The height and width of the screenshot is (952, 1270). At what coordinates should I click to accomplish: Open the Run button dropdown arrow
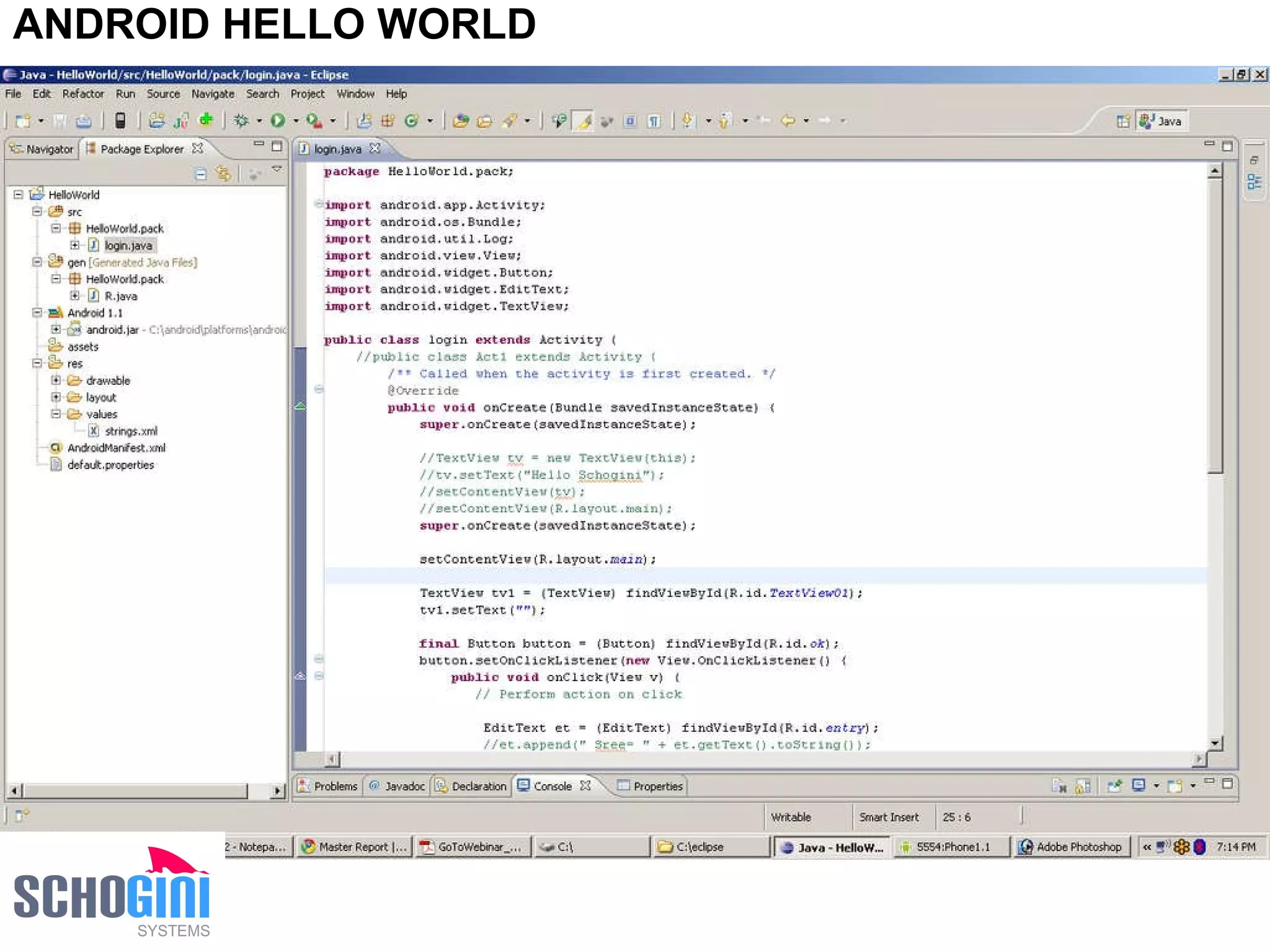click(x=296, y=121)
